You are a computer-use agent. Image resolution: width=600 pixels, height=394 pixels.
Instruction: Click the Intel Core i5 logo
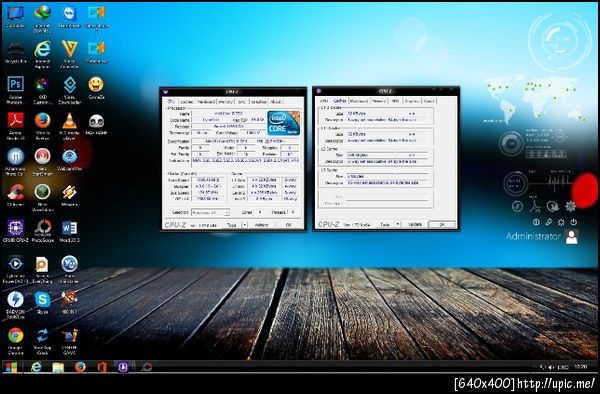tap(284, 123)
